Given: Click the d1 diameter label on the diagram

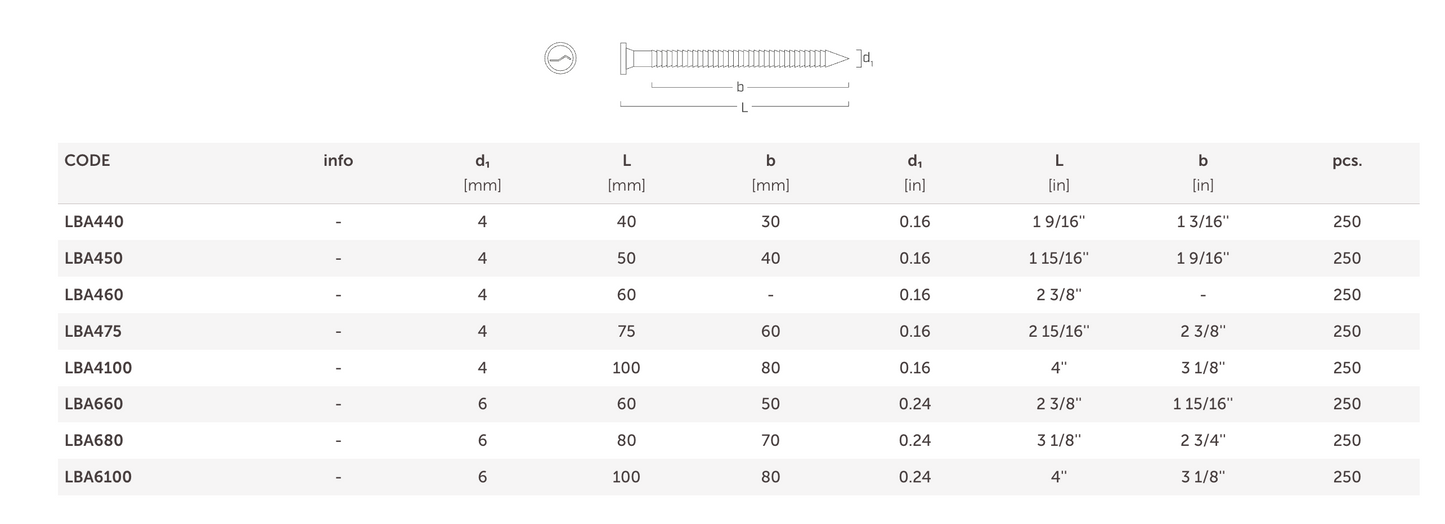Looking at the screenshot, I should coord(867,59).
